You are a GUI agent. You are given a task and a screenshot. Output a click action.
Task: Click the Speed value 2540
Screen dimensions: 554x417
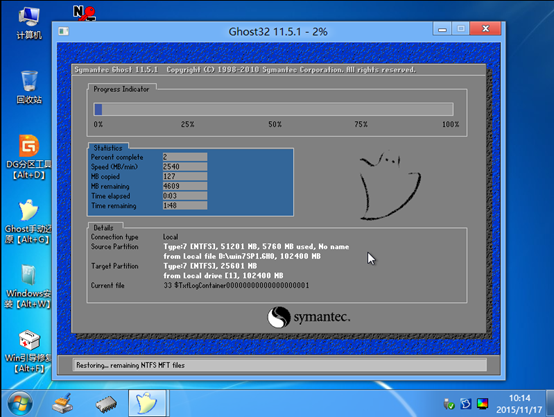[185, 166]
